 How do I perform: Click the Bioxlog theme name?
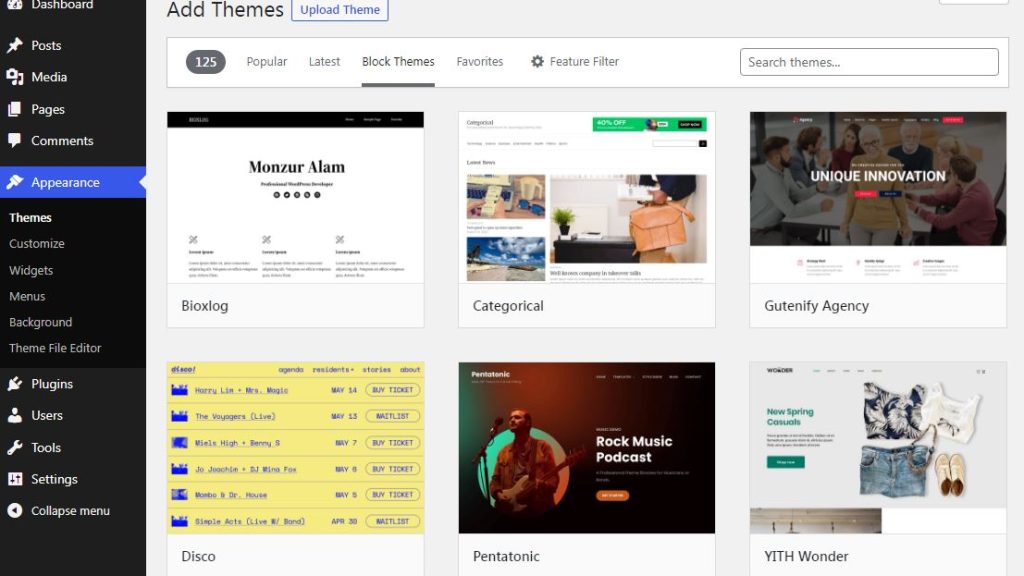click(204, 306)
